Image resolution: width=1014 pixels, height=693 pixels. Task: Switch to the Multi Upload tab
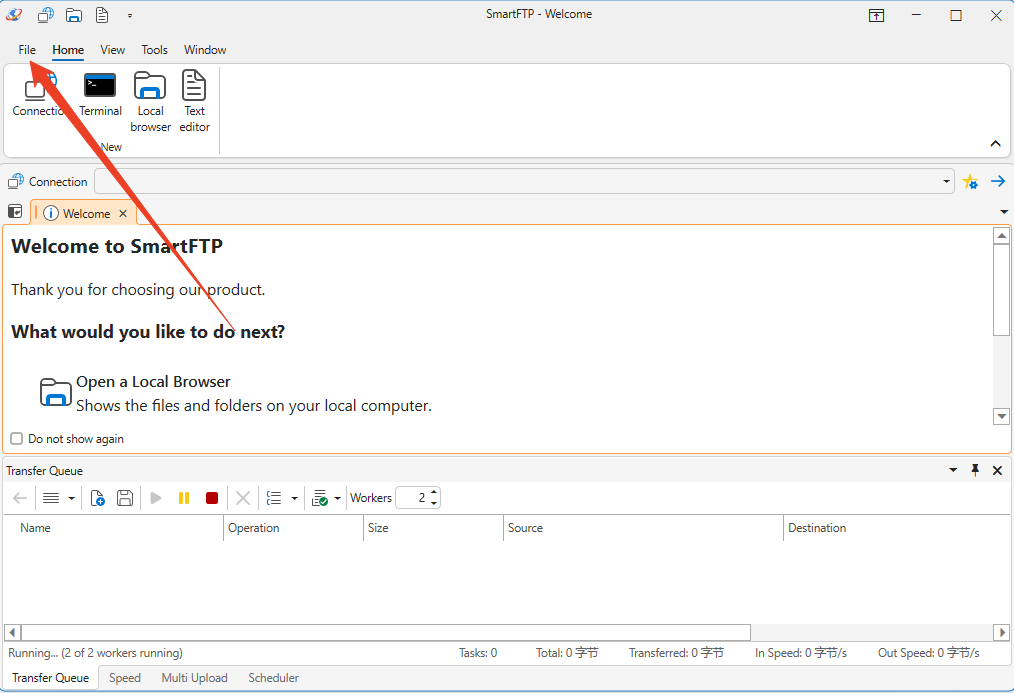[x=195, y=677]
